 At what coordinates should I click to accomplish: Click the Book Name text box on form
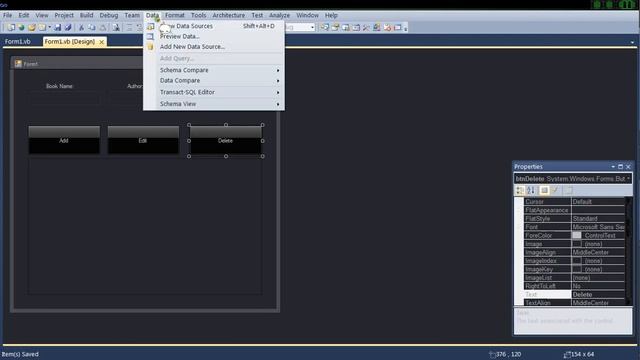[x=64, y=98]
